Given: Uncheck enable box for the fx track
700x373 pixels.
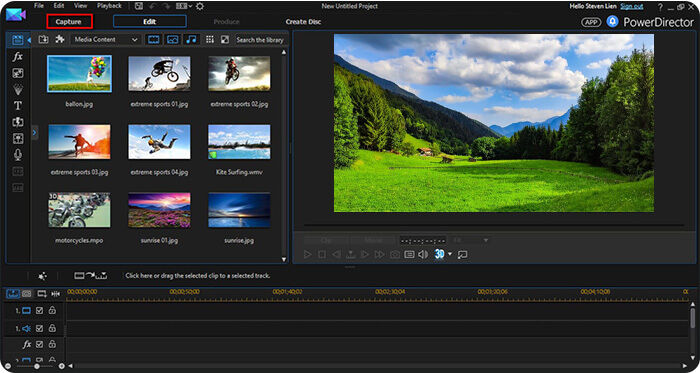Looking at the screenshot, I should click(39, 344).
